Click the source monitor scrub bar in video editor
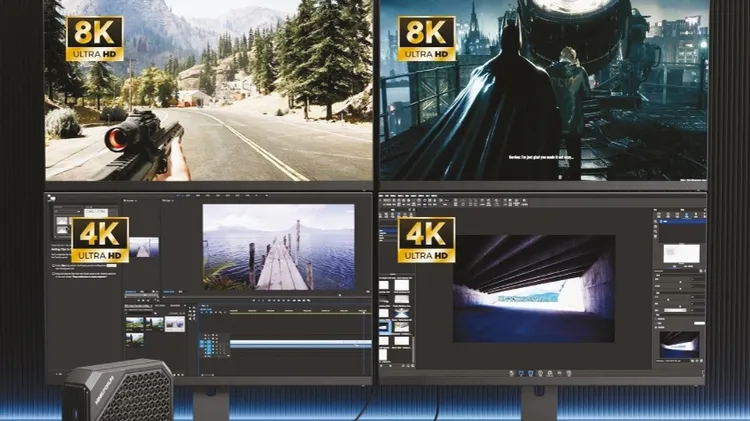Image resolution: width=750 pixels, height=421 pixels. tap(142, 295)
